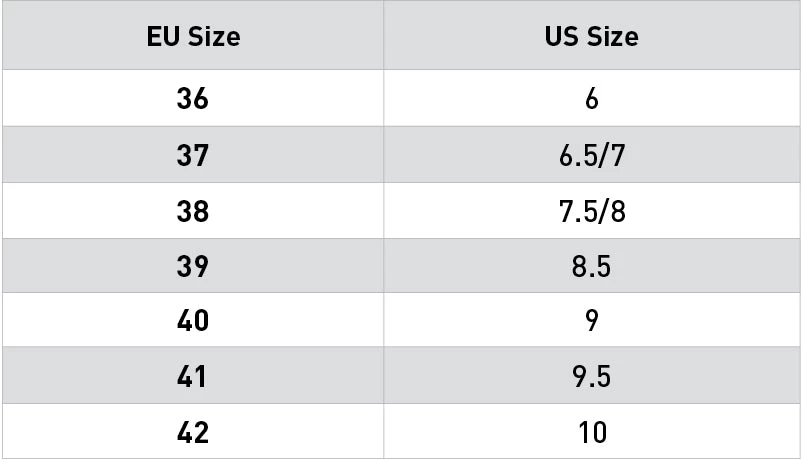Select the US size 6 cell
This screenshot has width=802, height=471.
591,99
